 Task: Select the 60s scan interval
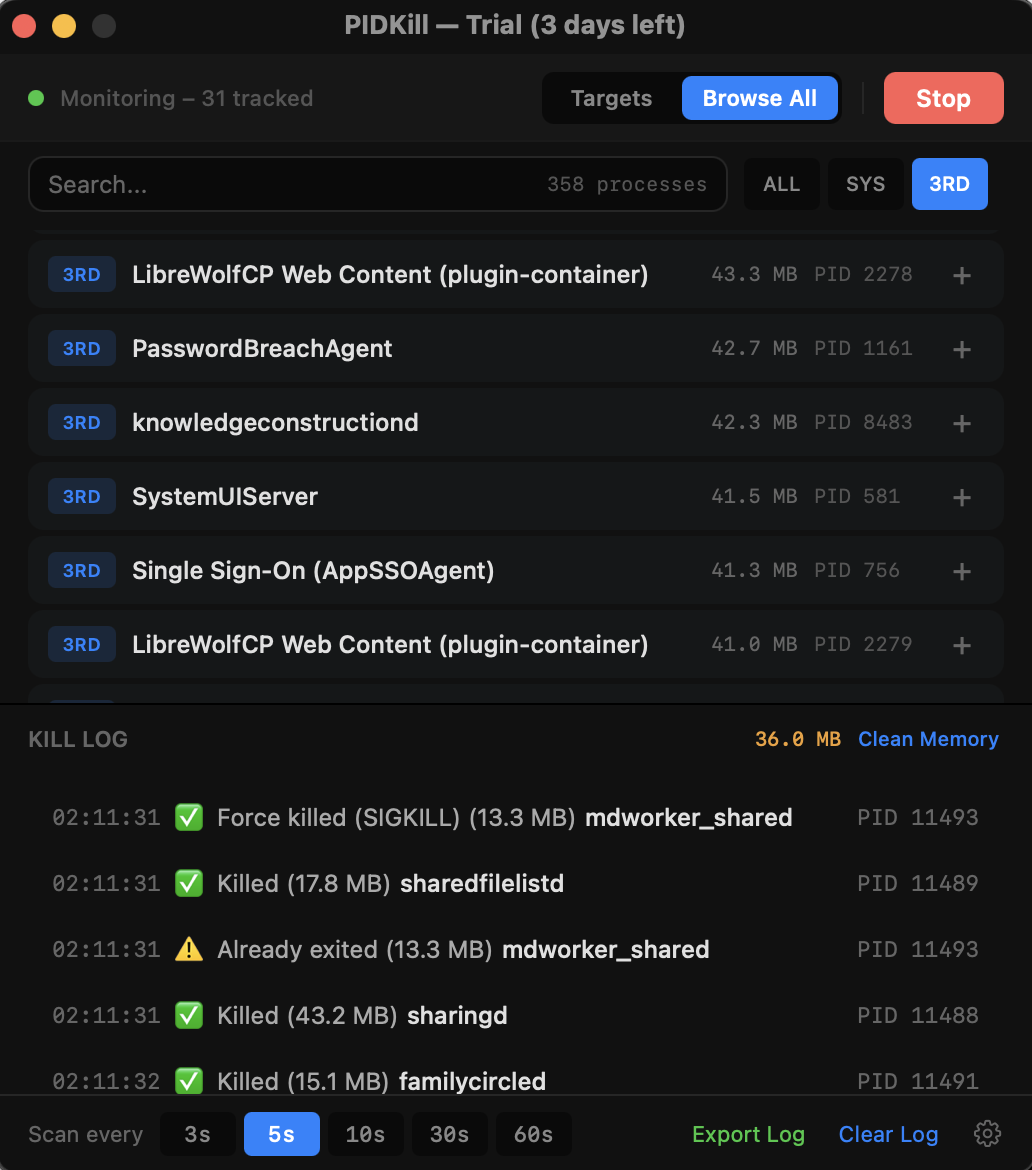pyautogui.click(x=533, y=1134)
